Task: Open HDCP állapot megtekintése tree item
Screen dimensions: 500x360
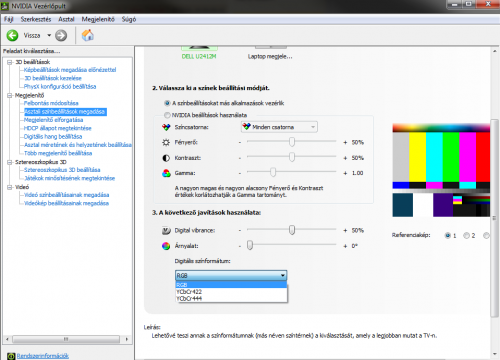Action: tap(58, 128)
